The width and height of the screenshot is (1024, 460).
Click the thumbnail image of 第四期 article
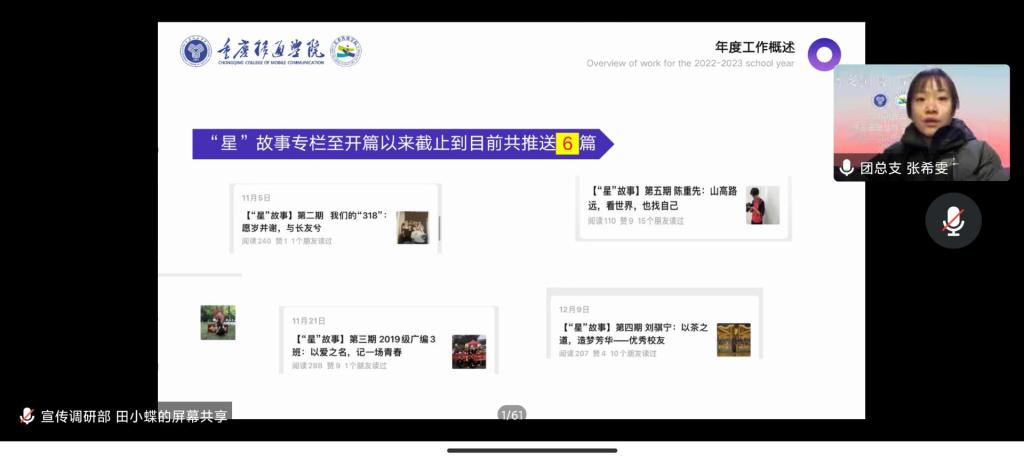(x=733, y=339)
